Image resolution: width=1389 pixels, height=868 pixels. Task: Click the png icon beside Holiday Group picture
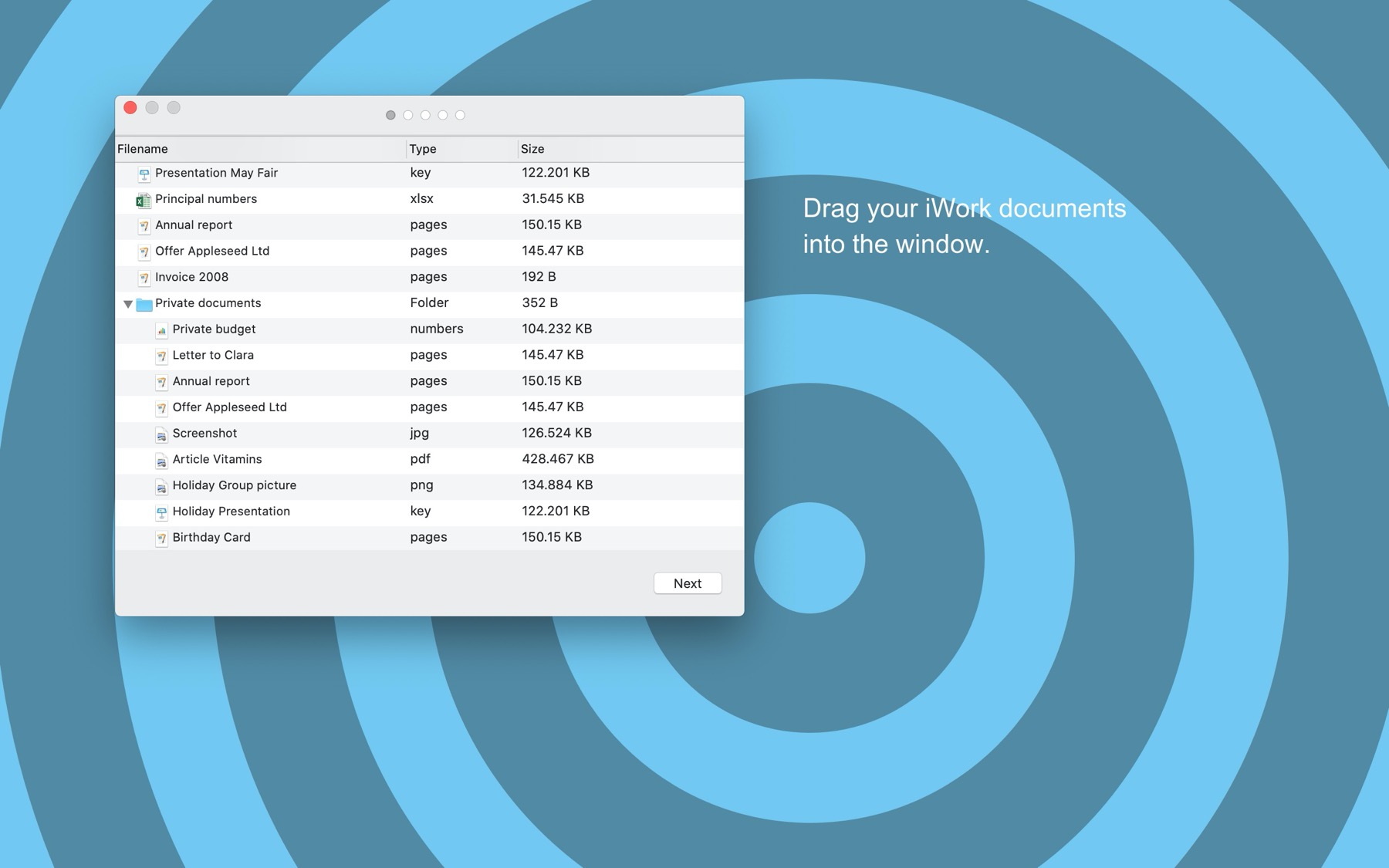click(x=161, y=486)
